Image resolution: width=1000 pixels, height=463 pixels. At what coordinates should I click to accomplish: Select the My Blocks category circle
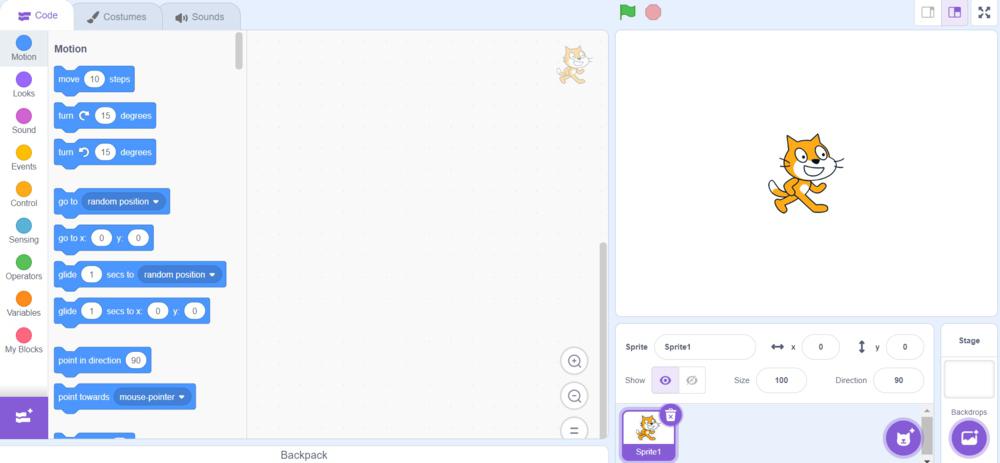point(24,335)
